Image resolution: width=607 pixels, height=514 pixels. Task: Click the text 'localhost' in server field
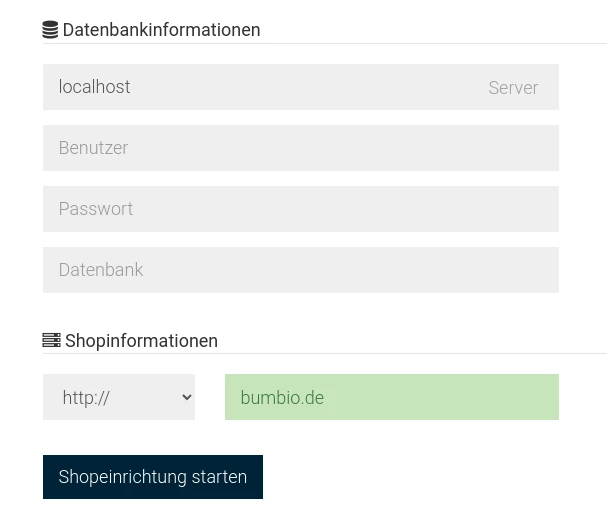(x=94, y=87)
